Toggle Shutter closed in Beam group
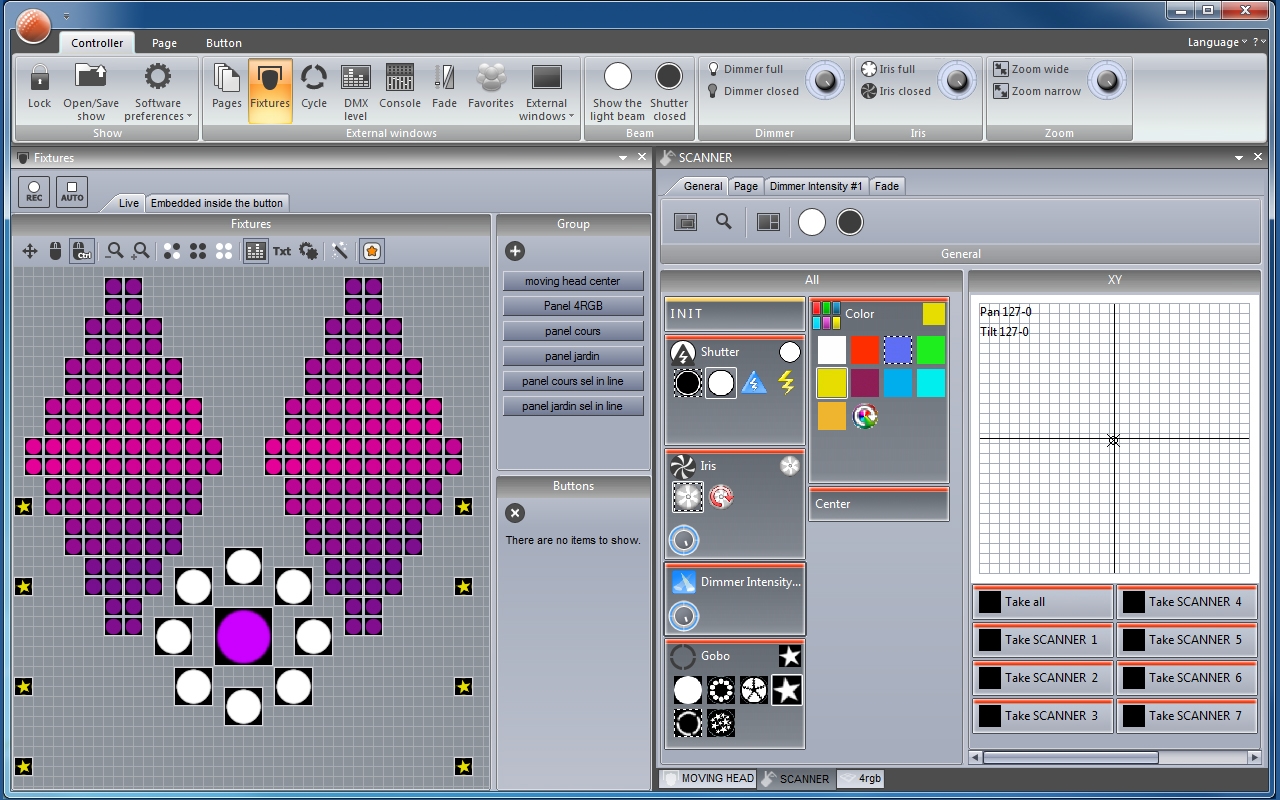This screenshot has height=800, width=1280. point(669,91)
